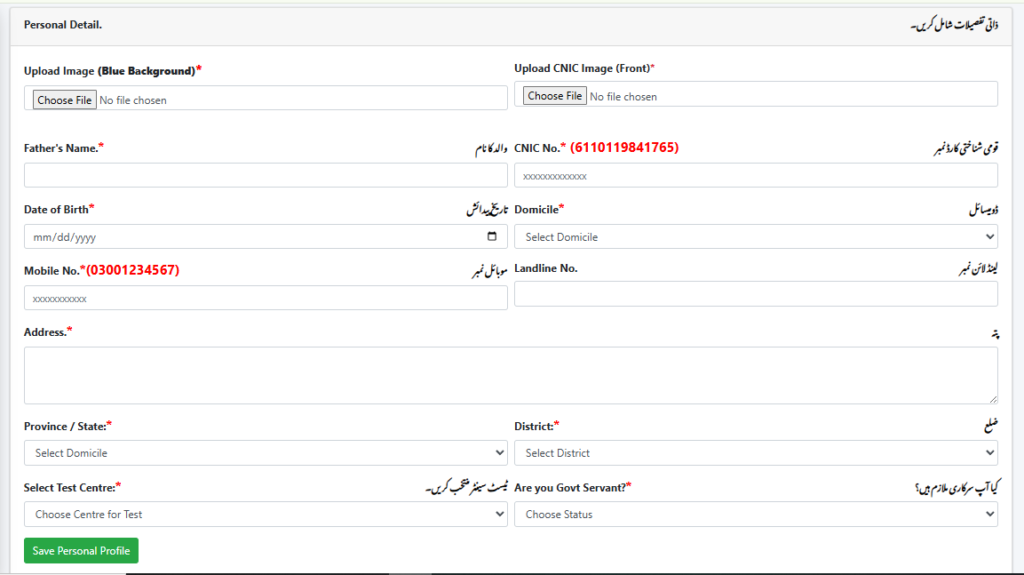Click Choose File for Upload Image (Blue Background)
Viewport: 1024px width, 575px height.
click(x=64, y=100)
